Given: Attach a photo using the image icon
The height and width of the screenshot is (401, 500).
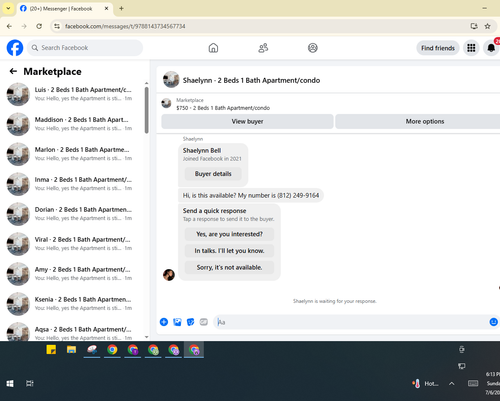Looking at the screenshot, I should coord(177,322).
